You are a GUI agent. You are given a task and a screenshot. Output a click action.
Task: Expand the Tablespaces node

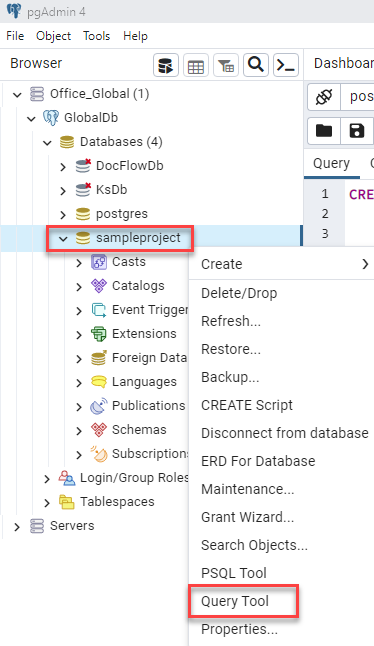[47, 503]
